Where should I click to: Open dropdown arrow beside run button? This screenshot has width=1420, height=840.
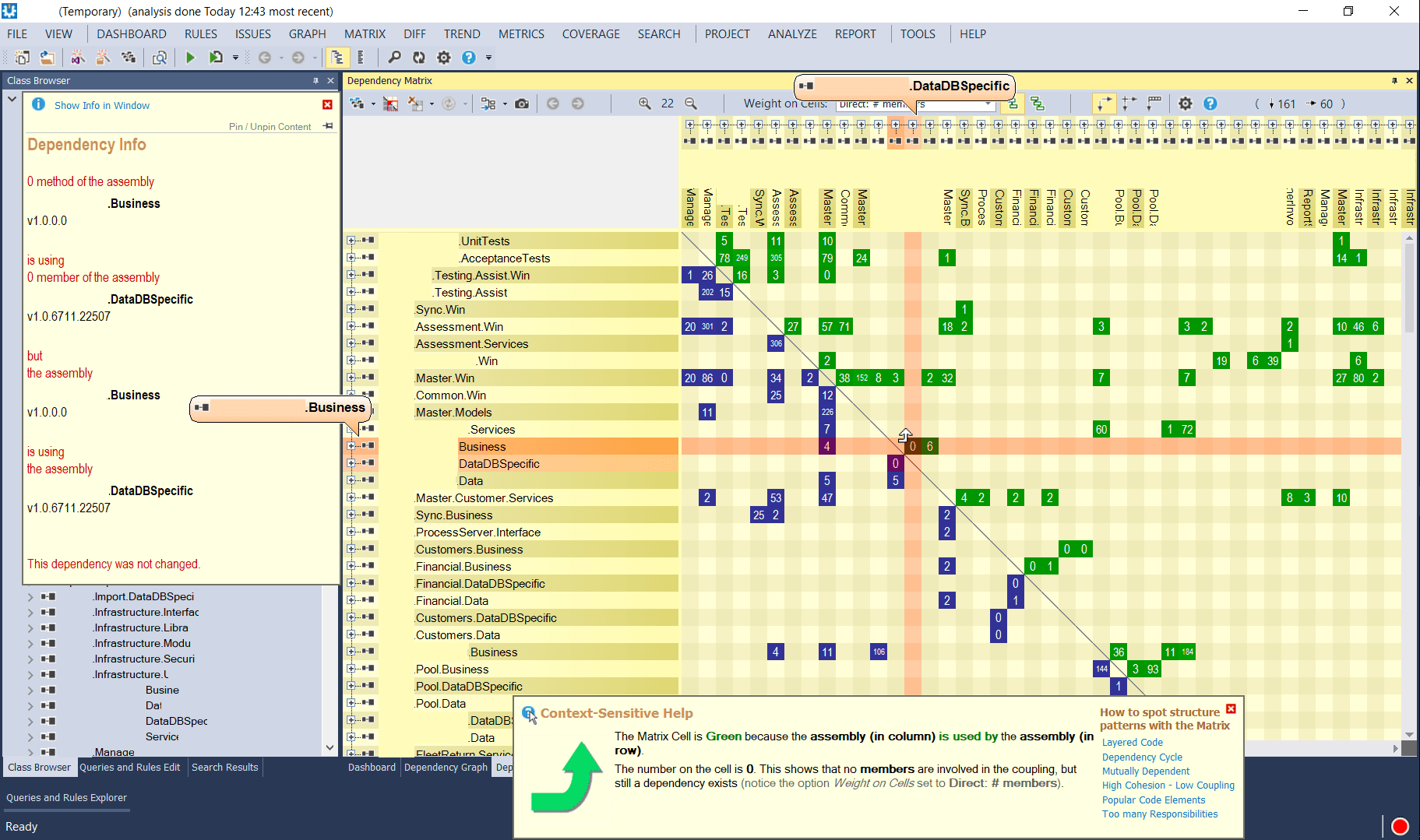click(x=236, y=57)
